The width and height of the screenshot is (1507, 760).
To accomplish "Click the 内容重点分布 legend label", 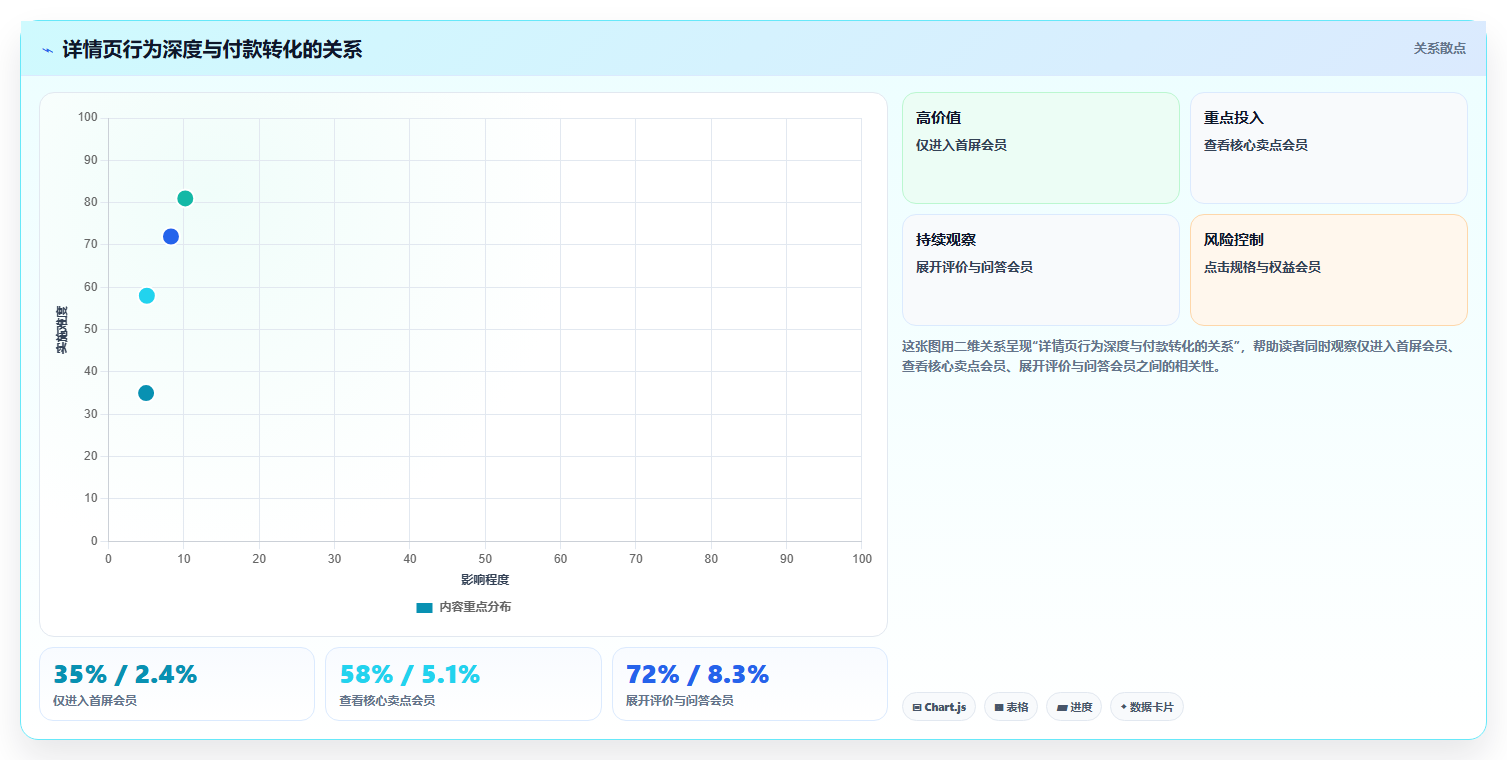I will tap(475, 607).
